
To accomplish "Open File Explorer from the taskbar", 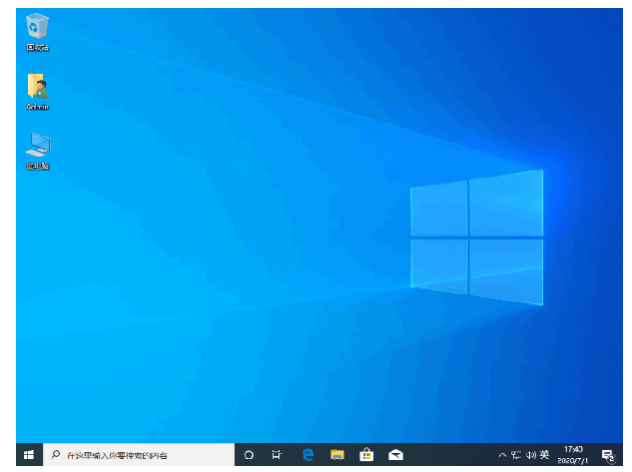I will point(338,455).
